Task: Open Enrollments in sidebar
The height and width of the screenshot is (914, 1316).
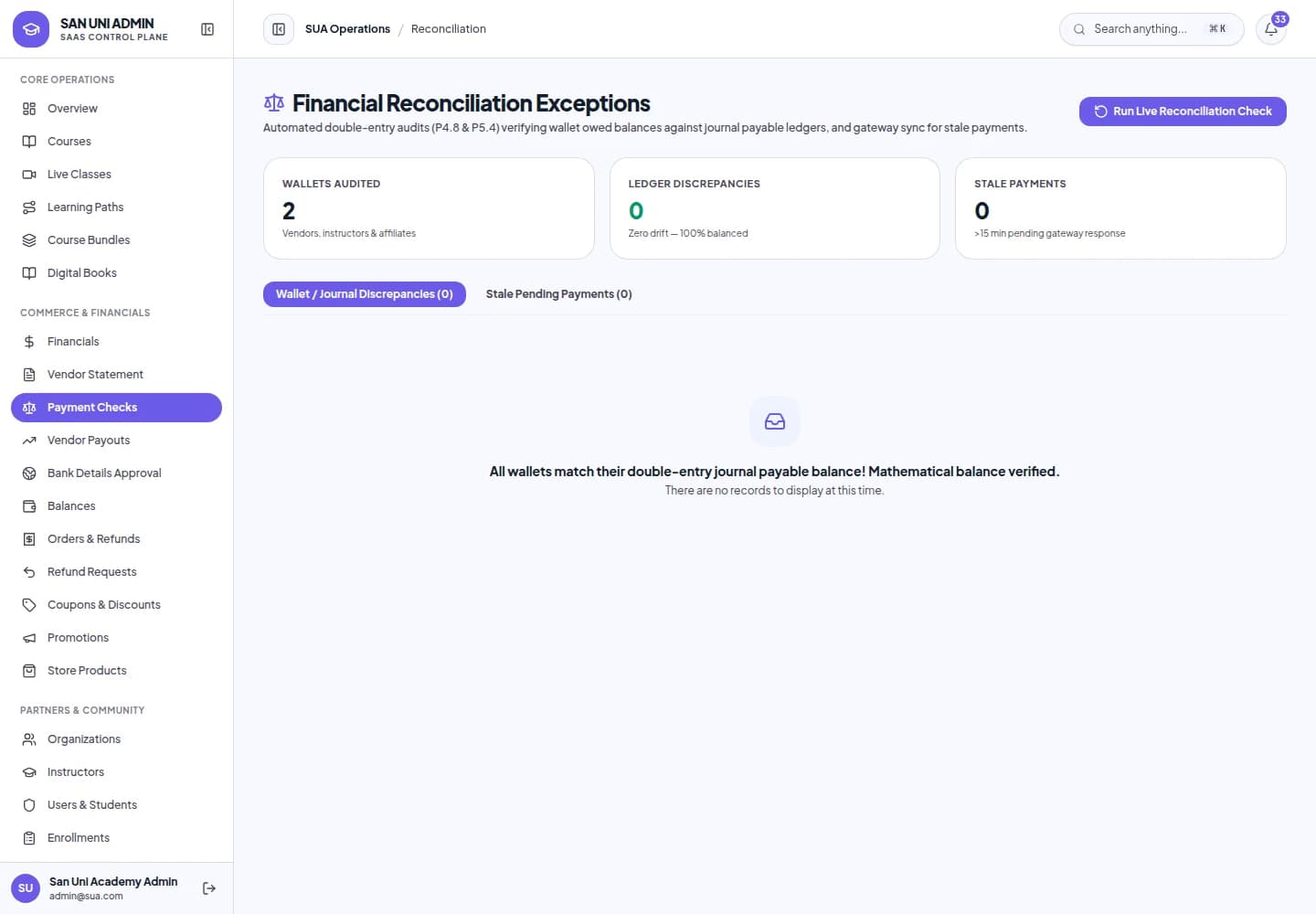Action: pos(116,838)
